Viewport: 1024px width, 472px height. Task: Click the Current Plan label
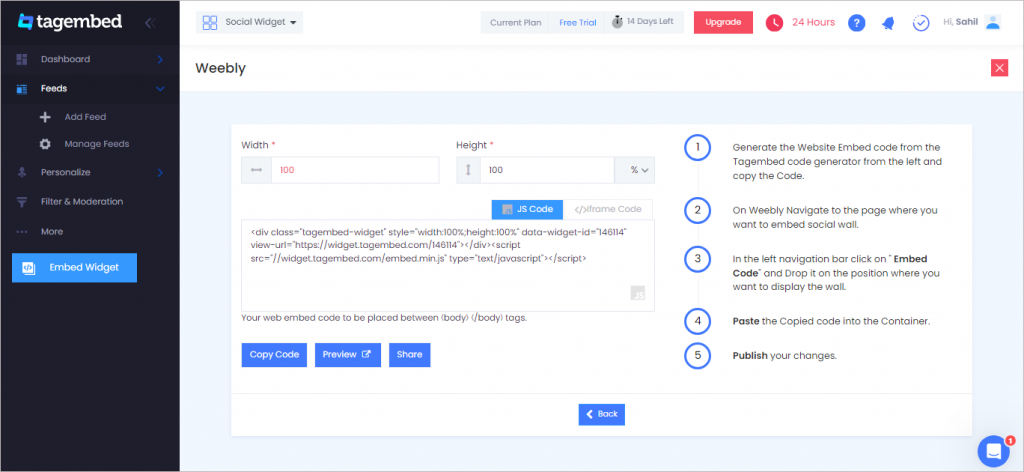point(516,23)
